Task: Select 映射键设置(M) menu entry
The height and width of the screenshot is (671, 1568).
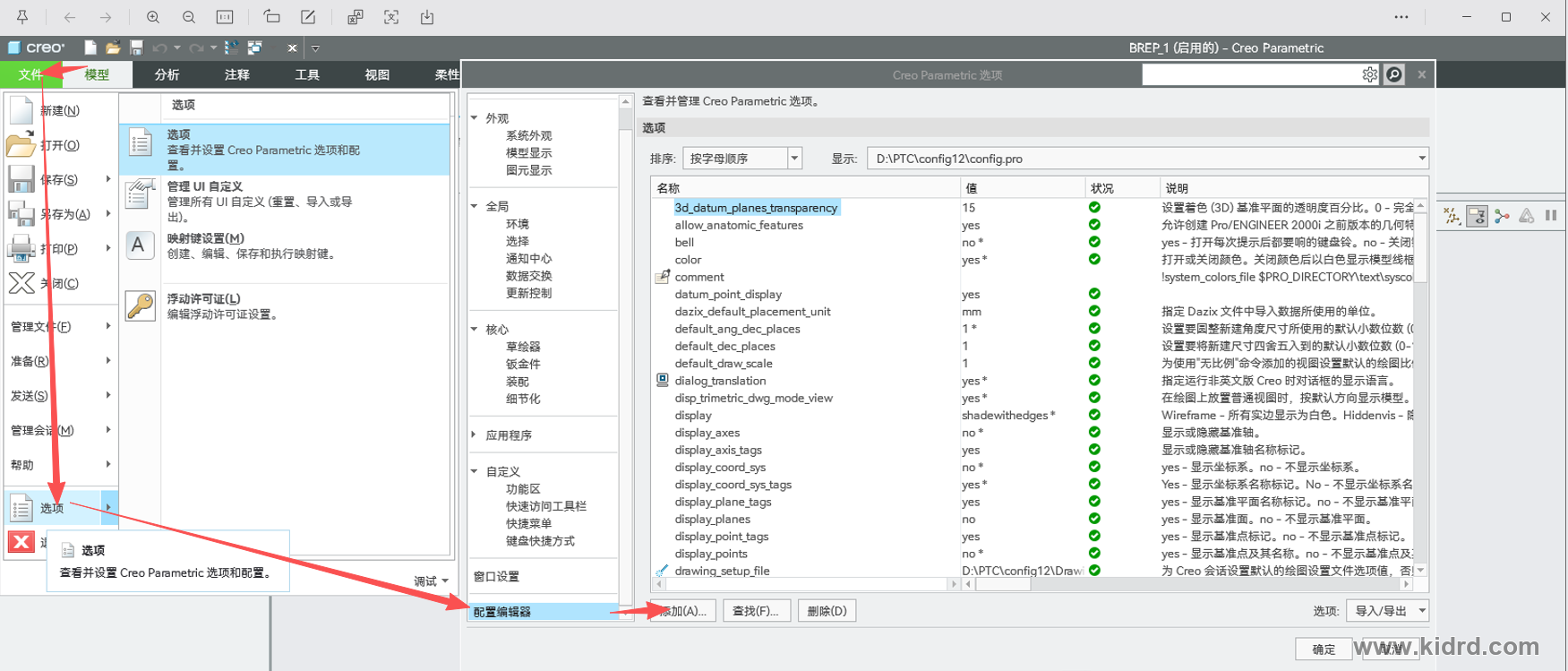Action: tap(285, 246)
